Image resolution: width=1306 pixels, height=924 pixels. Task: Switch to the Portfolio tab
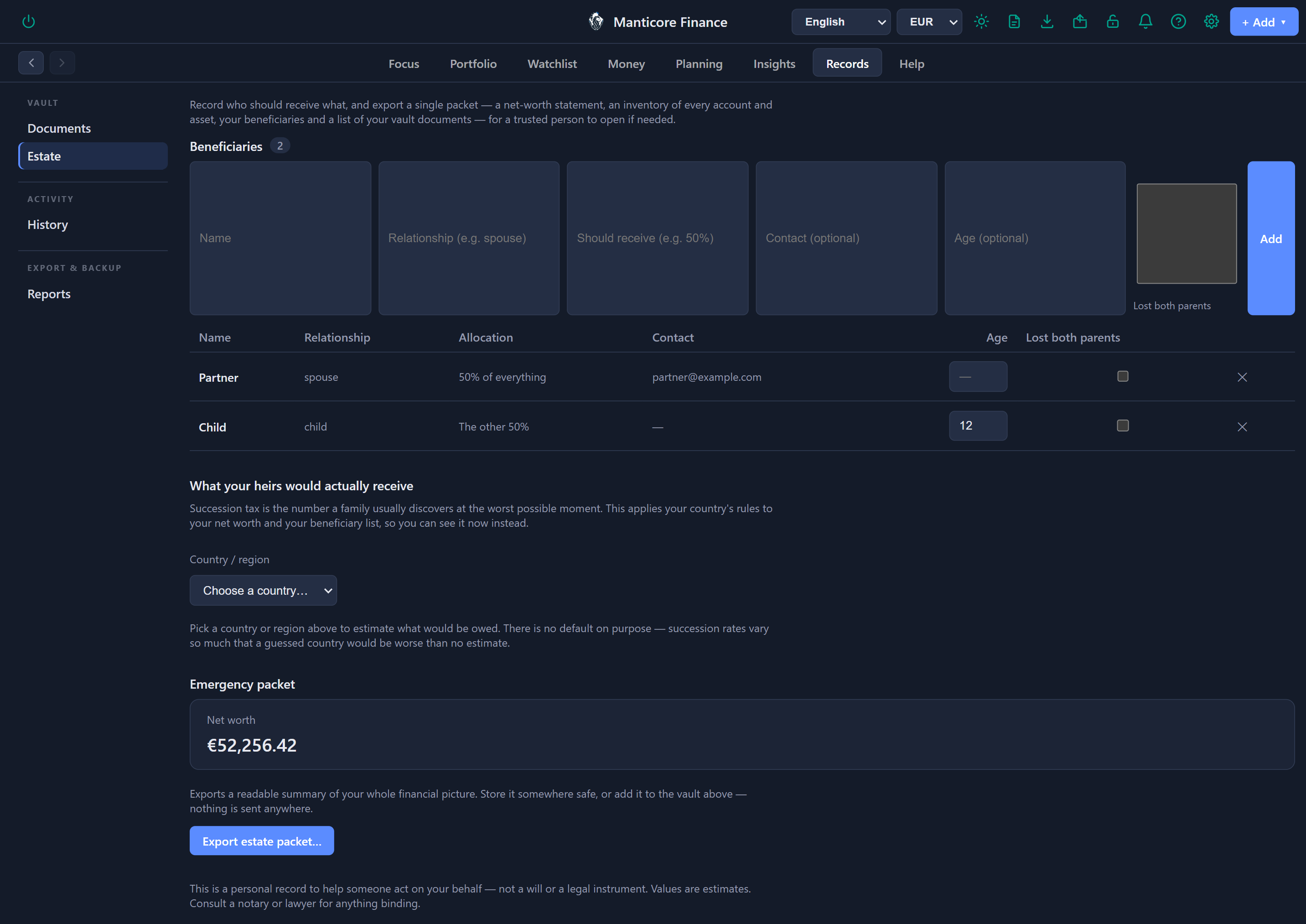[x=473, y=64]
